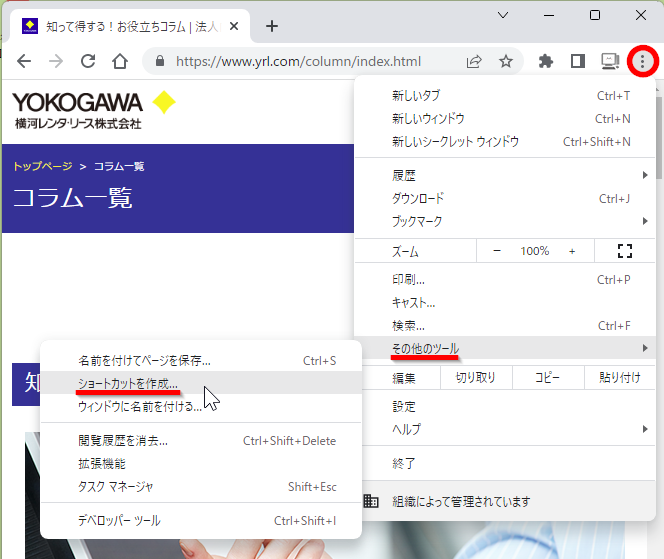This screenshot has width=664, height=559.
Task: Open a new tab with plus button
Action: pyautogui.click(x=272, y=26)
